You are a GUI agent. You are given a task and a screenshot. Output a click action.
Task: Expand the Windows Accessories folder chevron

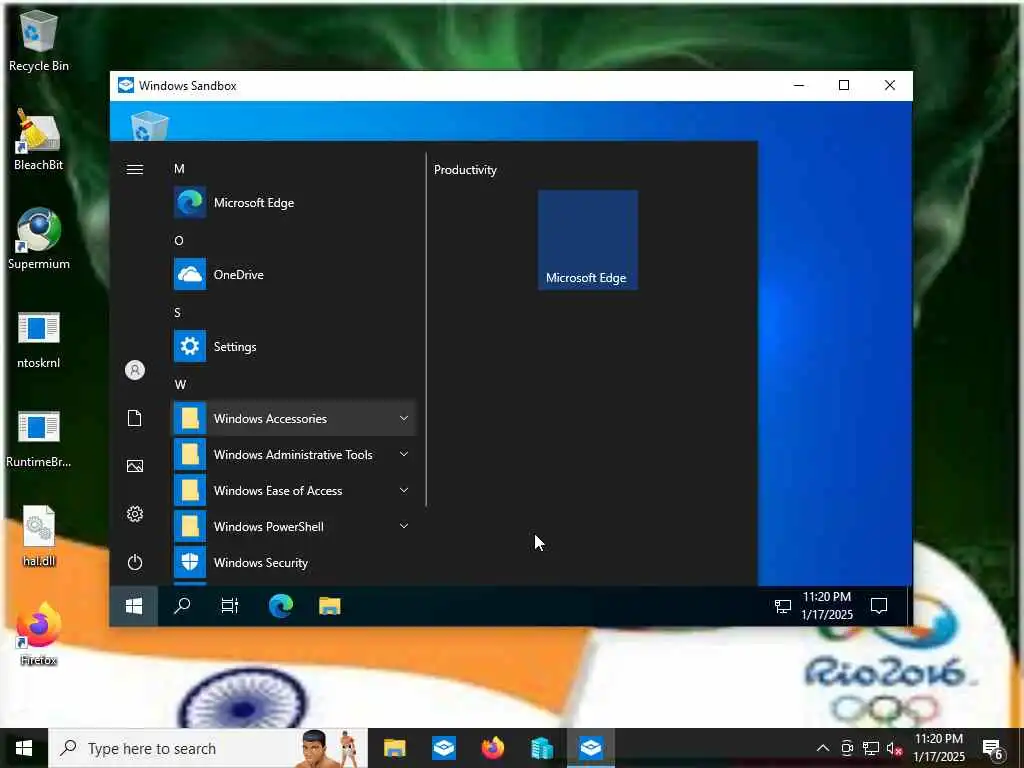(404, 418)
